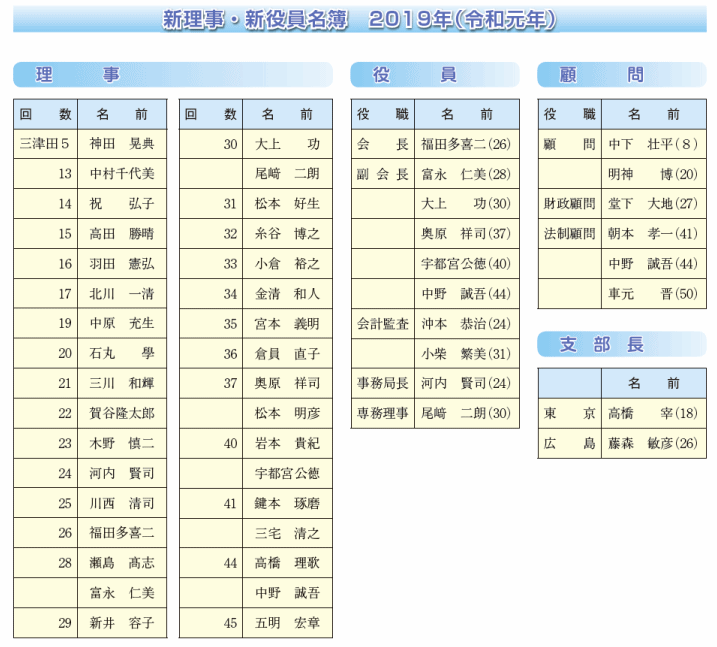Click the name 祝 弘子
This screenshot has height=647, width=717.
point(122,204)
